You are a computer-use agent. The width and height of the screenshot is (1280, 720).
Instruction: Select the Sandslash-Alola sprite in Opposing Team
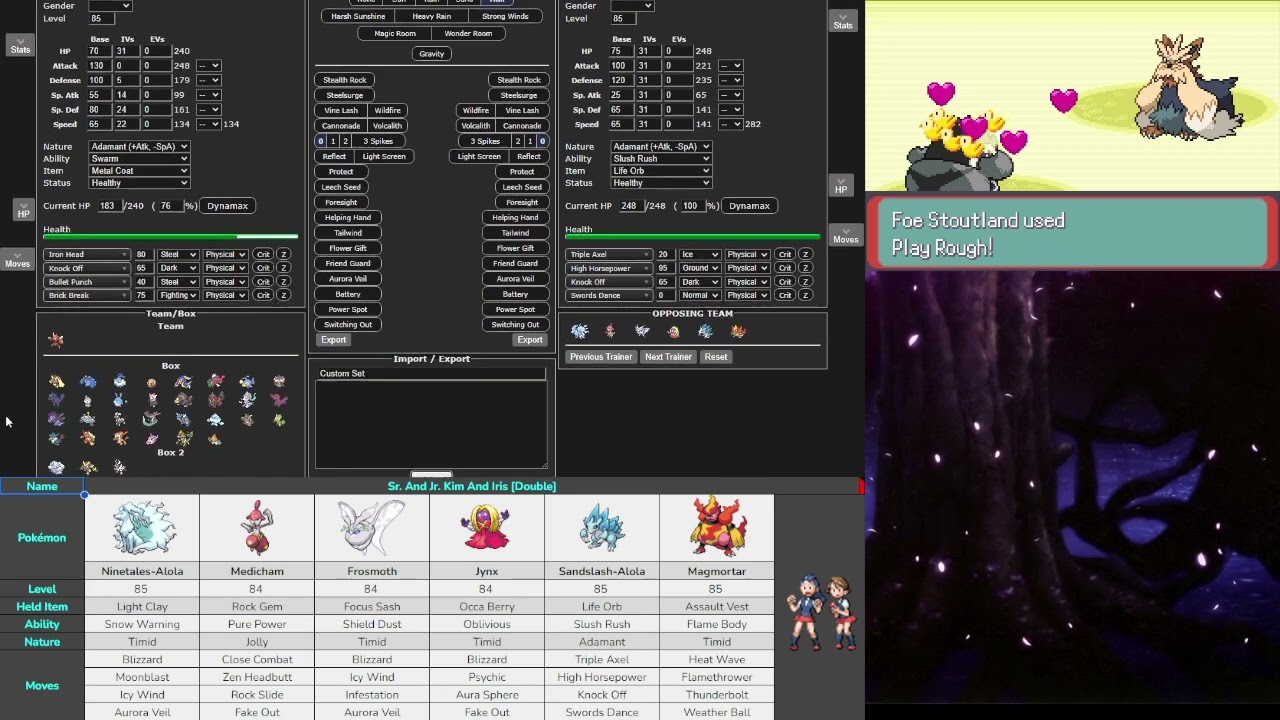click(x=706, y=332)
